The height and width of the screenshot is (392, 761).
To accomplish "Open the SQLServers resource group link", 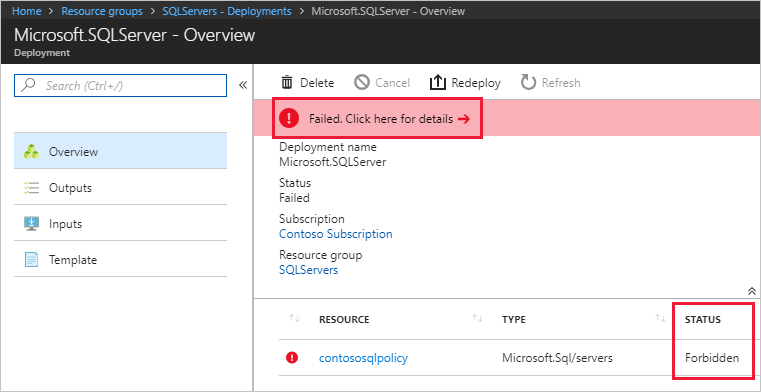I will (x=309, y=270).
